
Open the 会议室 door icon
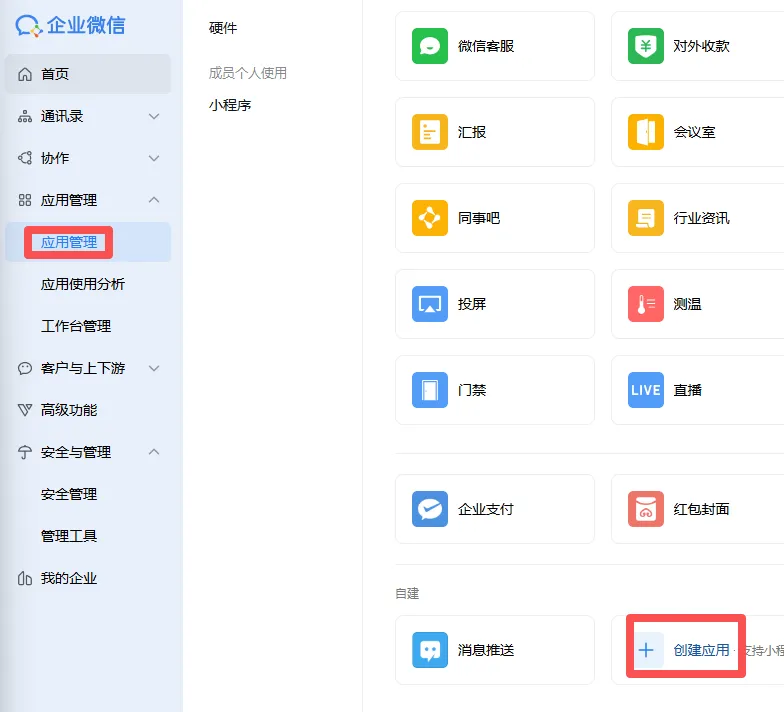[646, 132]
